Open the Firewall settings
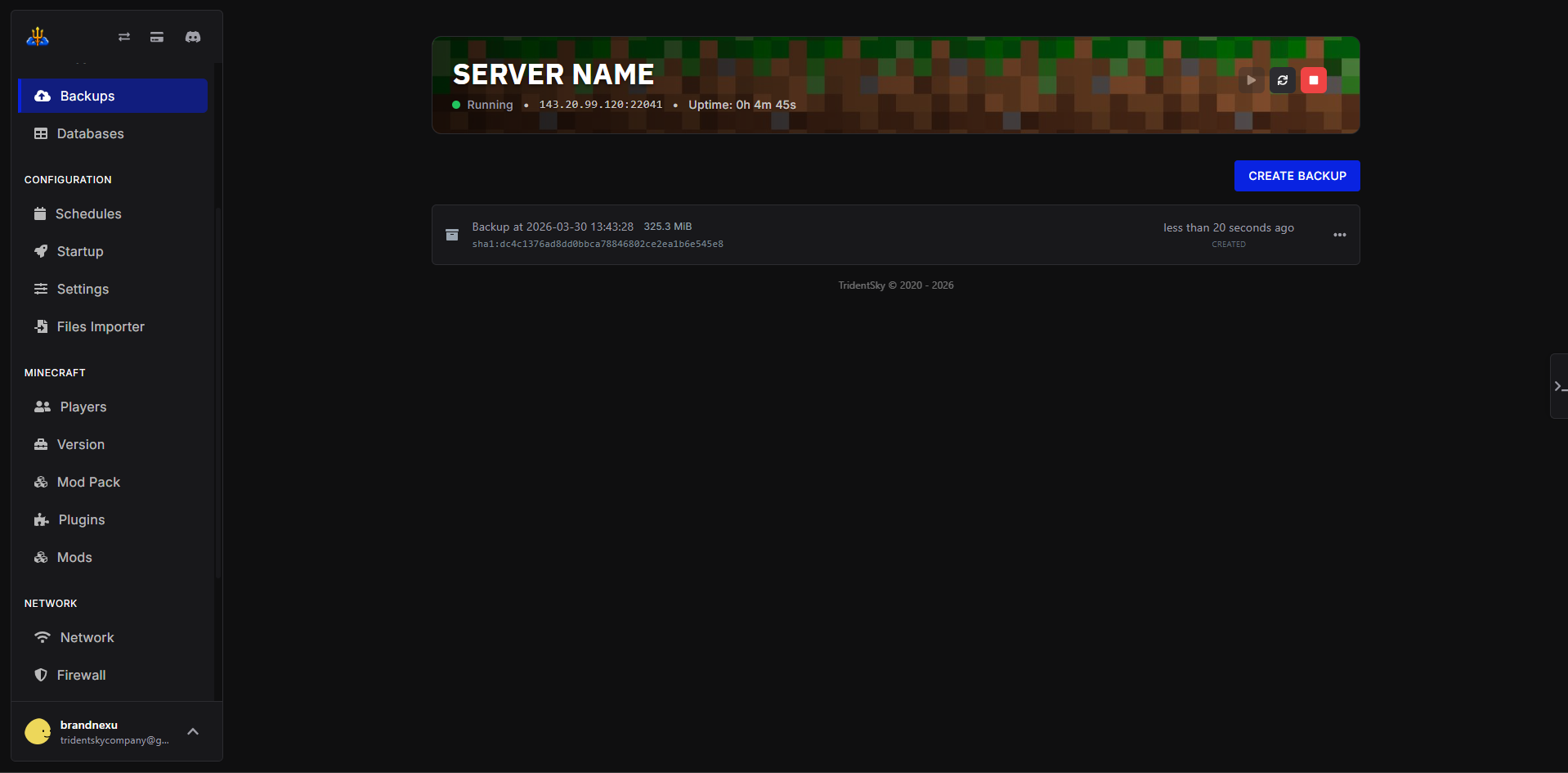Image resolution: width=1568 pixels, height=773 pixels. coord(81,675)
